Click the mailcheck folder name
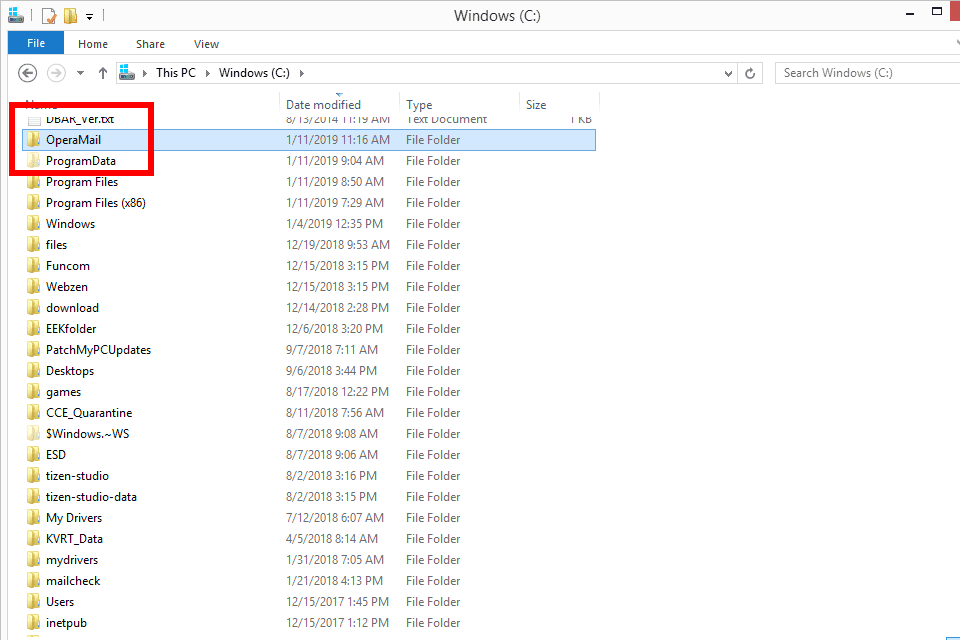960x640 pixels. (x=73, y=581)
